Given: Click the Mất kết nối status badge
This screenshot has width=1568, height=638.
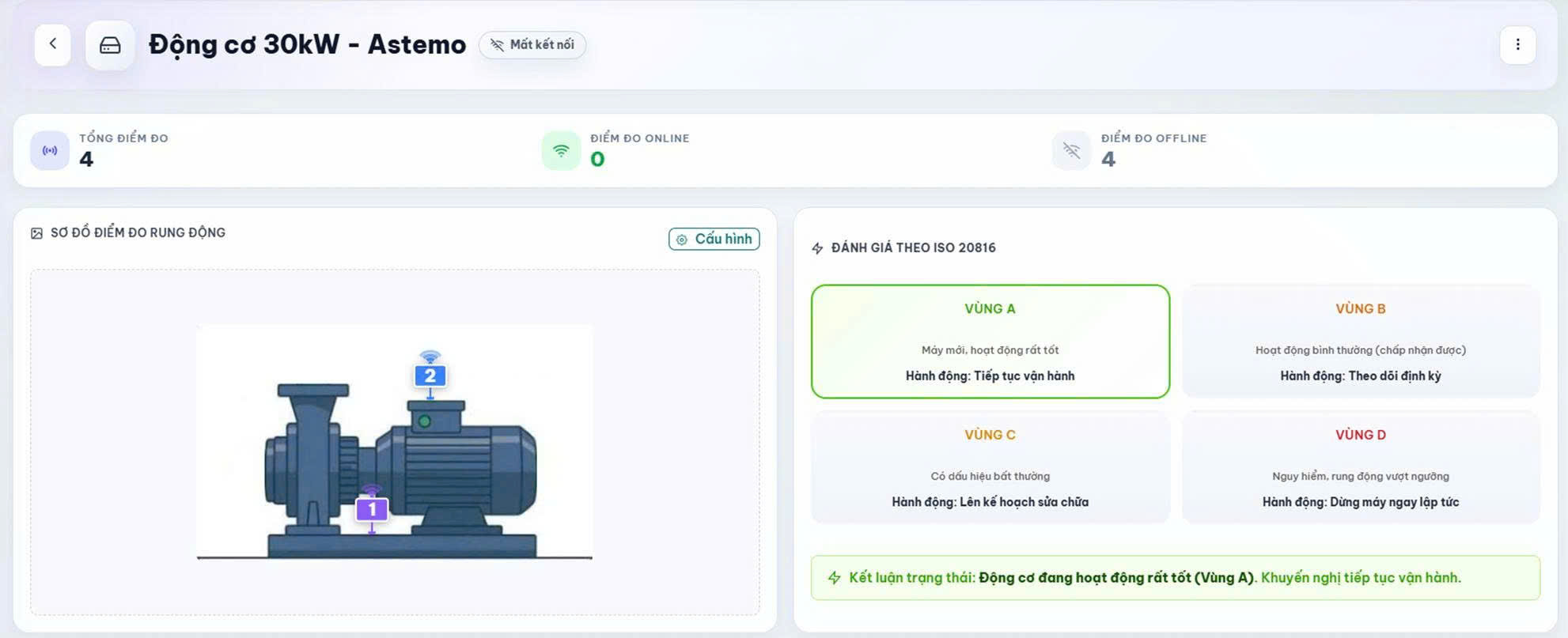Looking at the screenshot, I should [532, 45].
